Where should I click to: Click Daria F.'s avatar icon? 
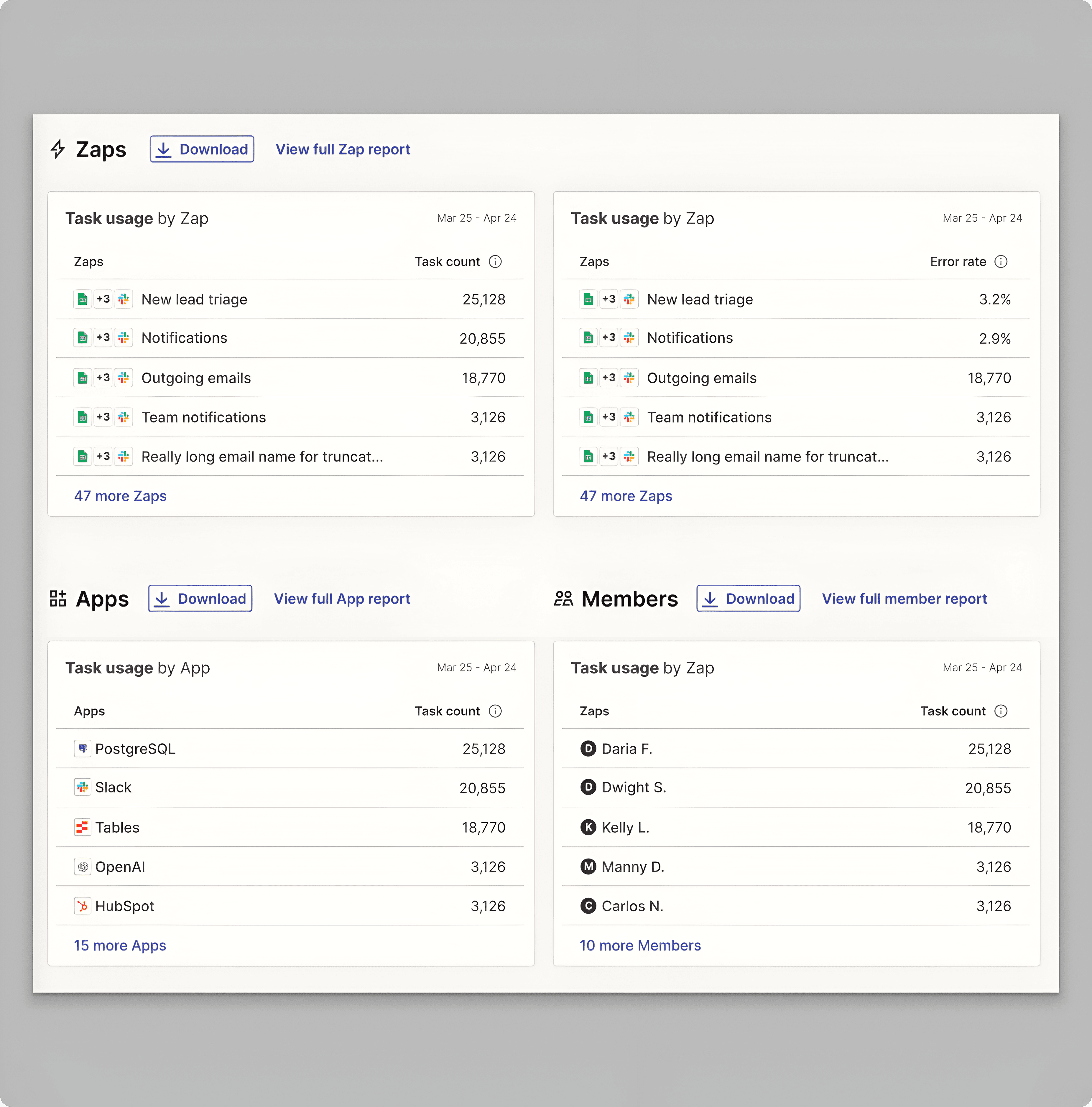(588, 748)
